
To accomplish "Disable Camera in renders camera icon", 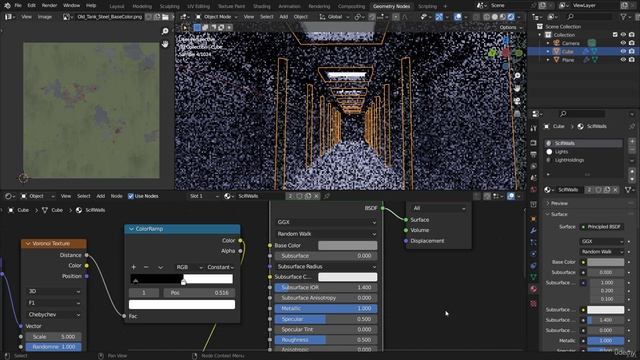I will coord(631,43).
